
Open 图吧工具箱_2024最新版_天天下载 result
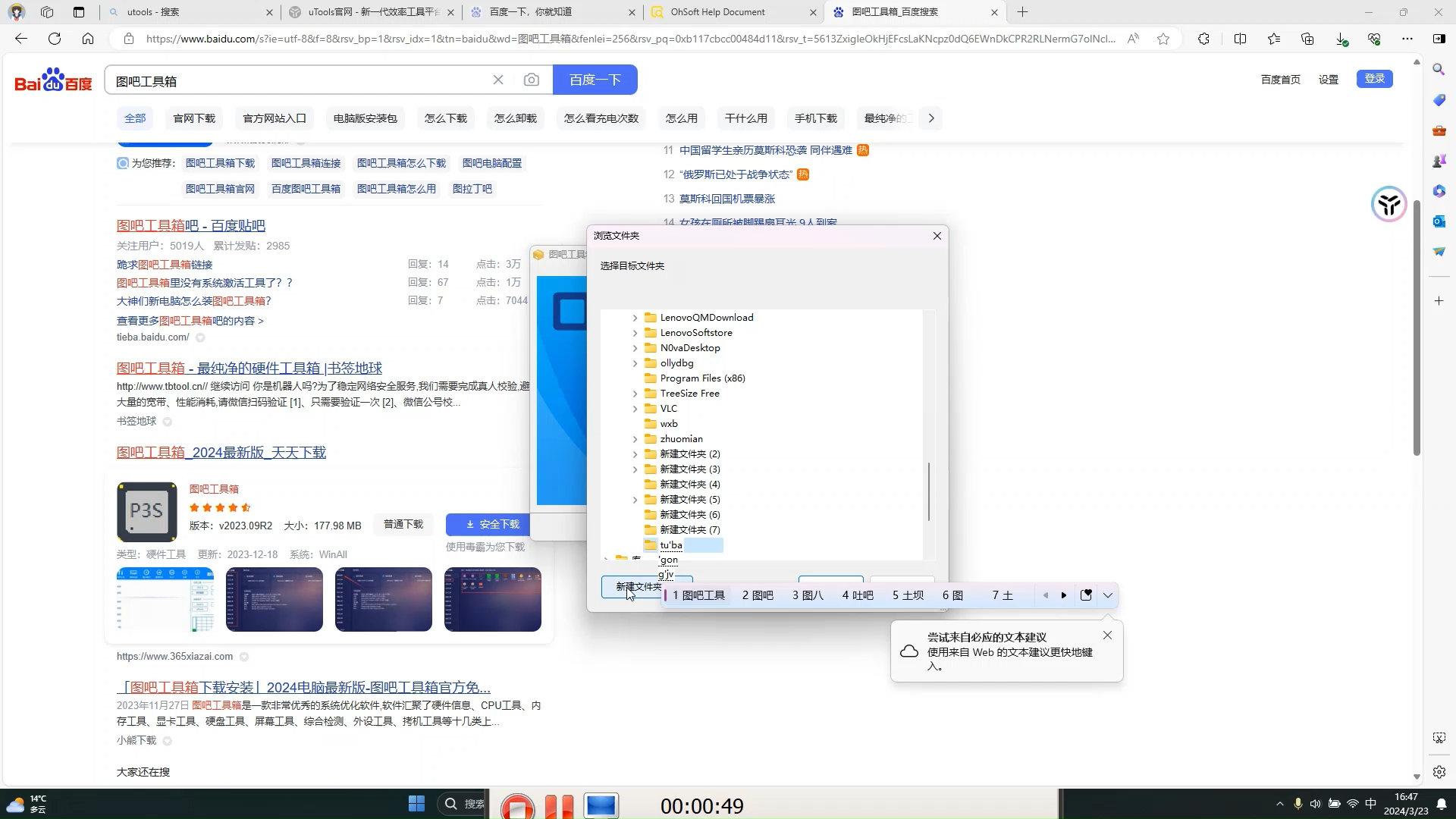point(221,452)
